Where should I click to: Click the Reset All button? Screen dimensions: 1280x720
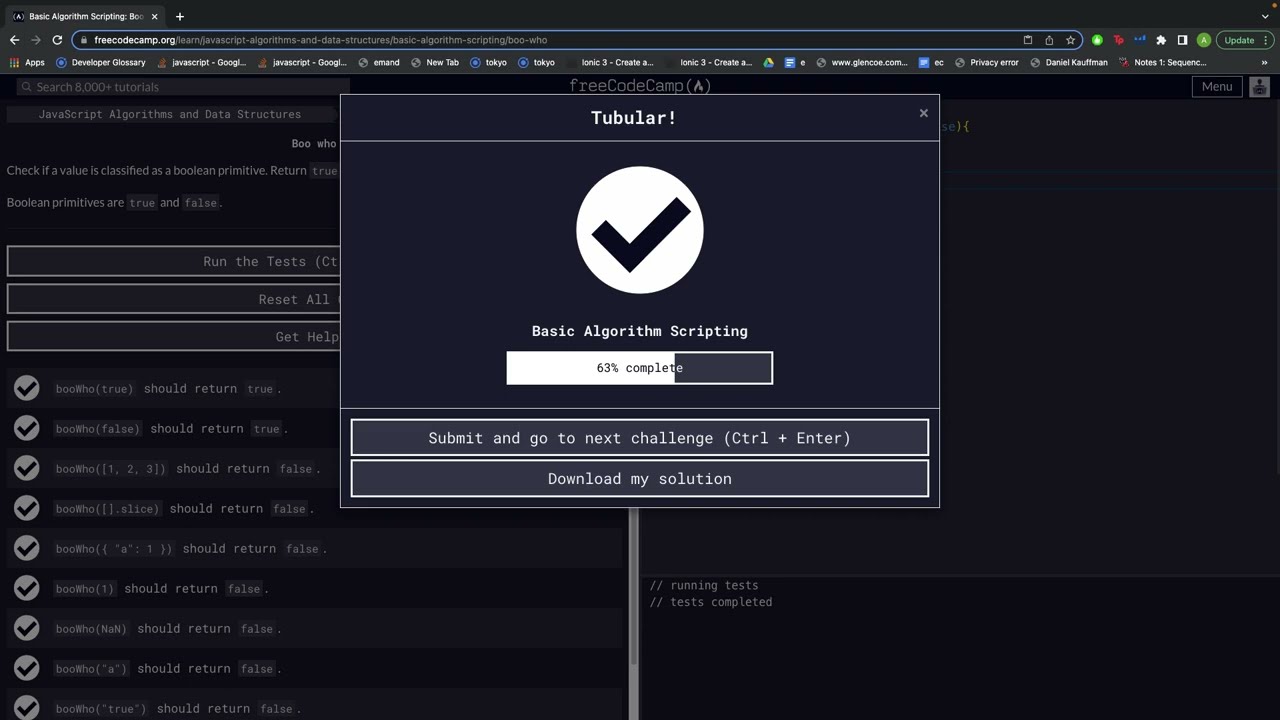tap(174, 299)
